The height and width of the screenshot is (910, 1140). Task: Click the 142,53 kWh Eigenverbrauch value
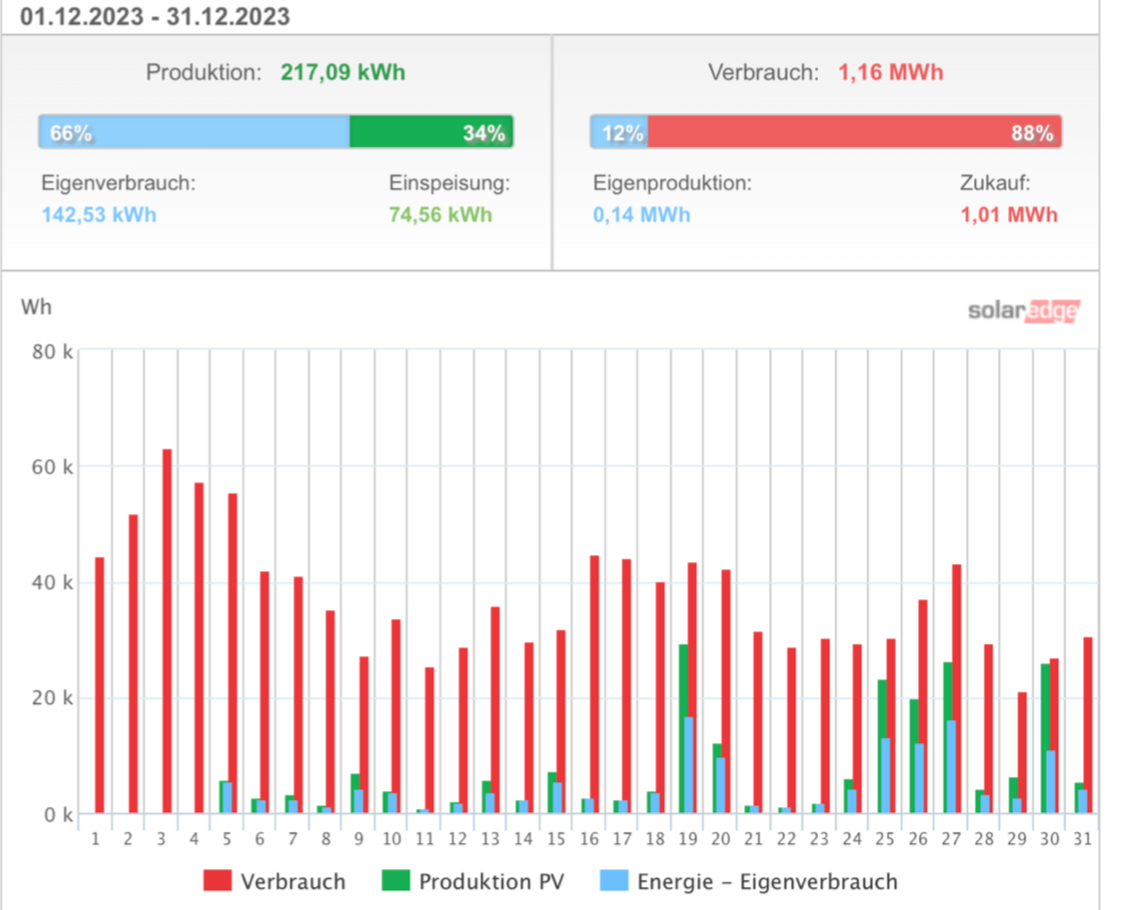pyautogui.click(x=99, y=215)
